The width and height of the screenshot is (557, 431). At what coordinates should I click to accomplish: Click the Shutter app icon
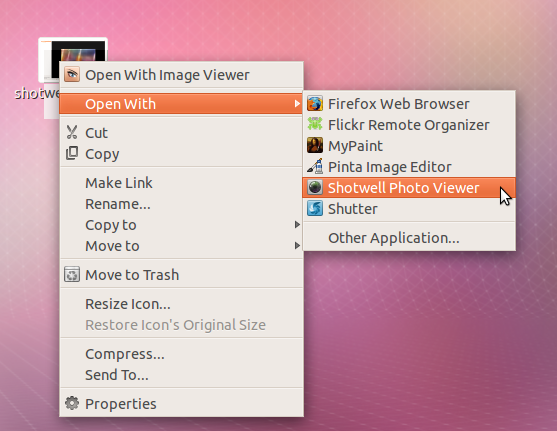315,209
